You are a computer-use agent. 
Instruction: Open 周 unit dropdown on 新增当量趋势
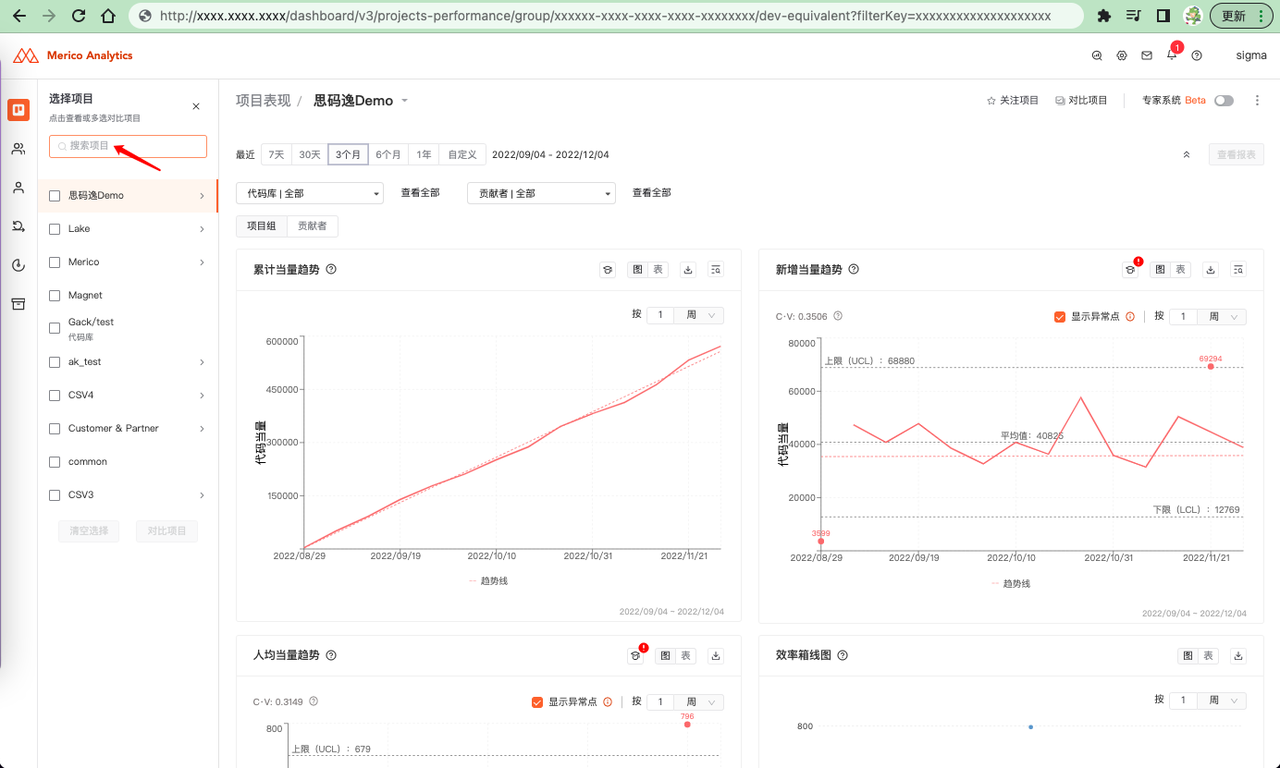1222,316
